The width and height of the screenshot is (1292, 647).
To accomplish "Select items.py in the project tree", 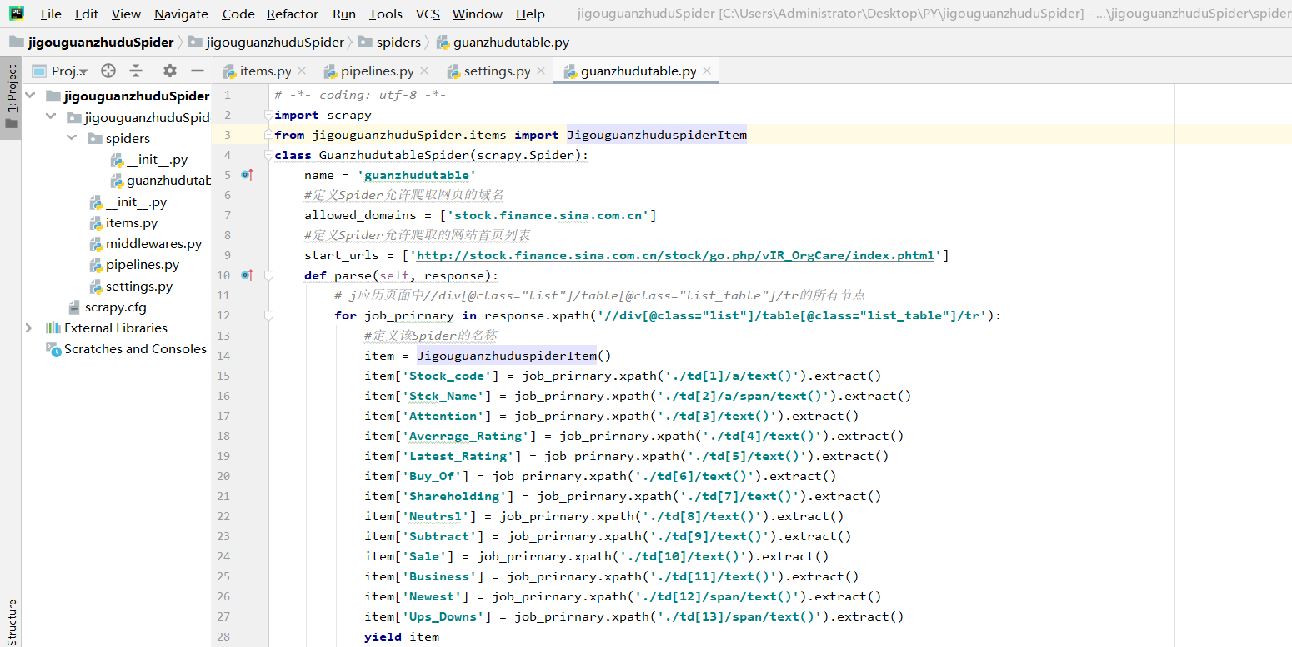I will 123,223.
